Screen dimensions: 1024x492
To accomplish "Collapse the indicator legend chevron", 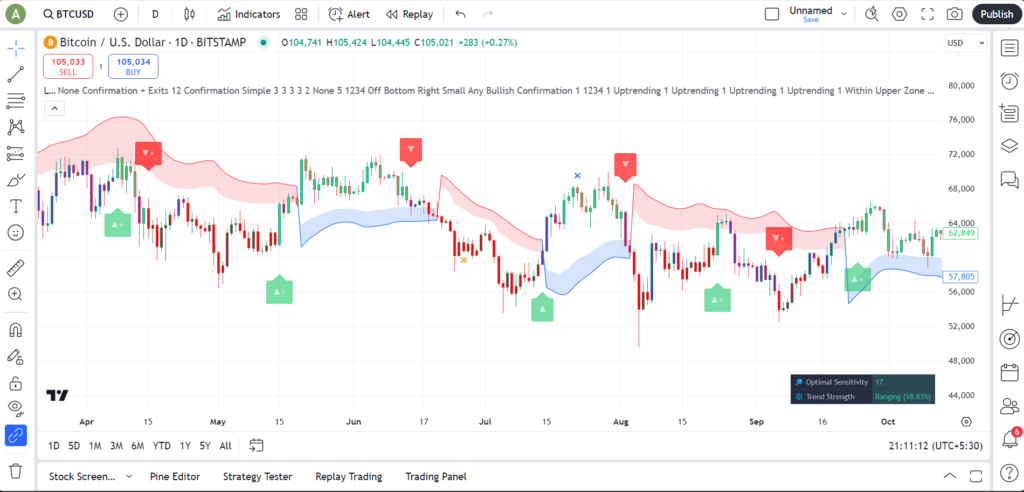I will click(54, 108).
